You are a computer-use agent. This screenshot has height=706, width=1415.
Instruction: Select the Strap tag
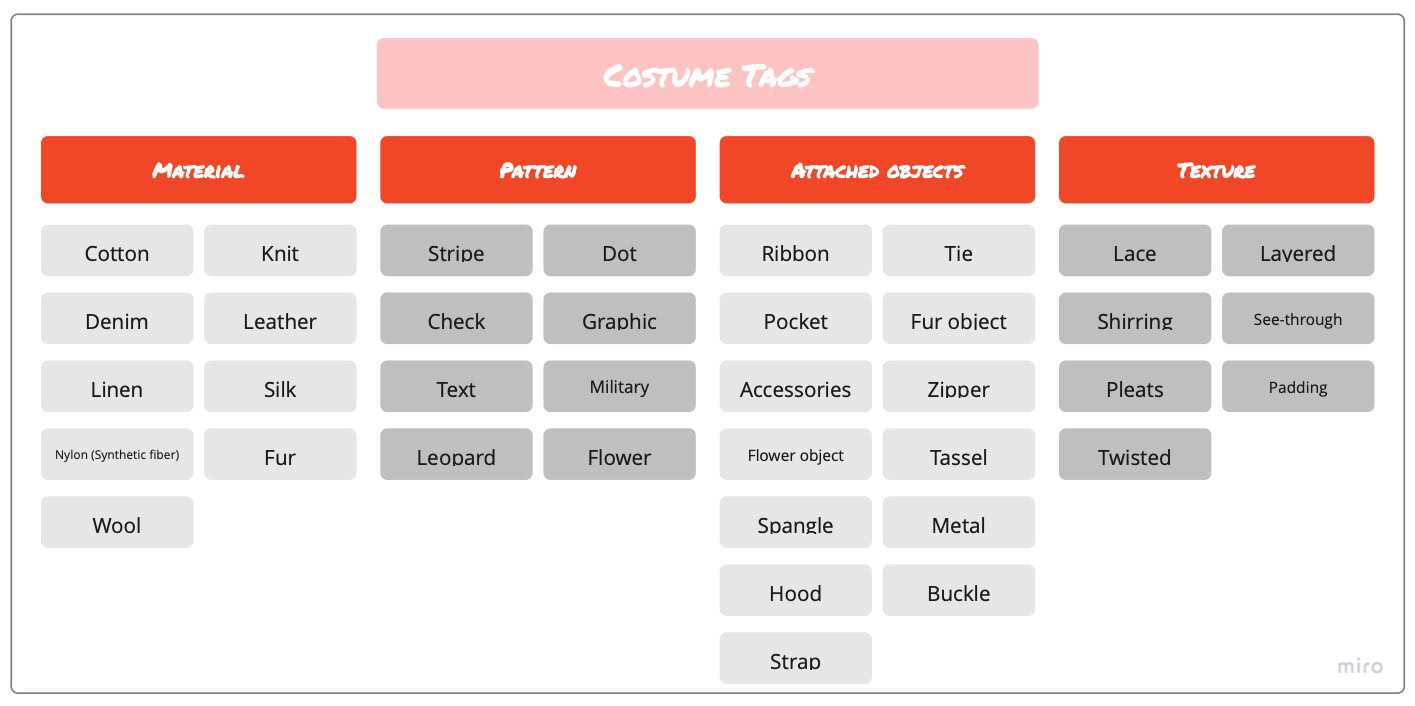pos(796,658)
